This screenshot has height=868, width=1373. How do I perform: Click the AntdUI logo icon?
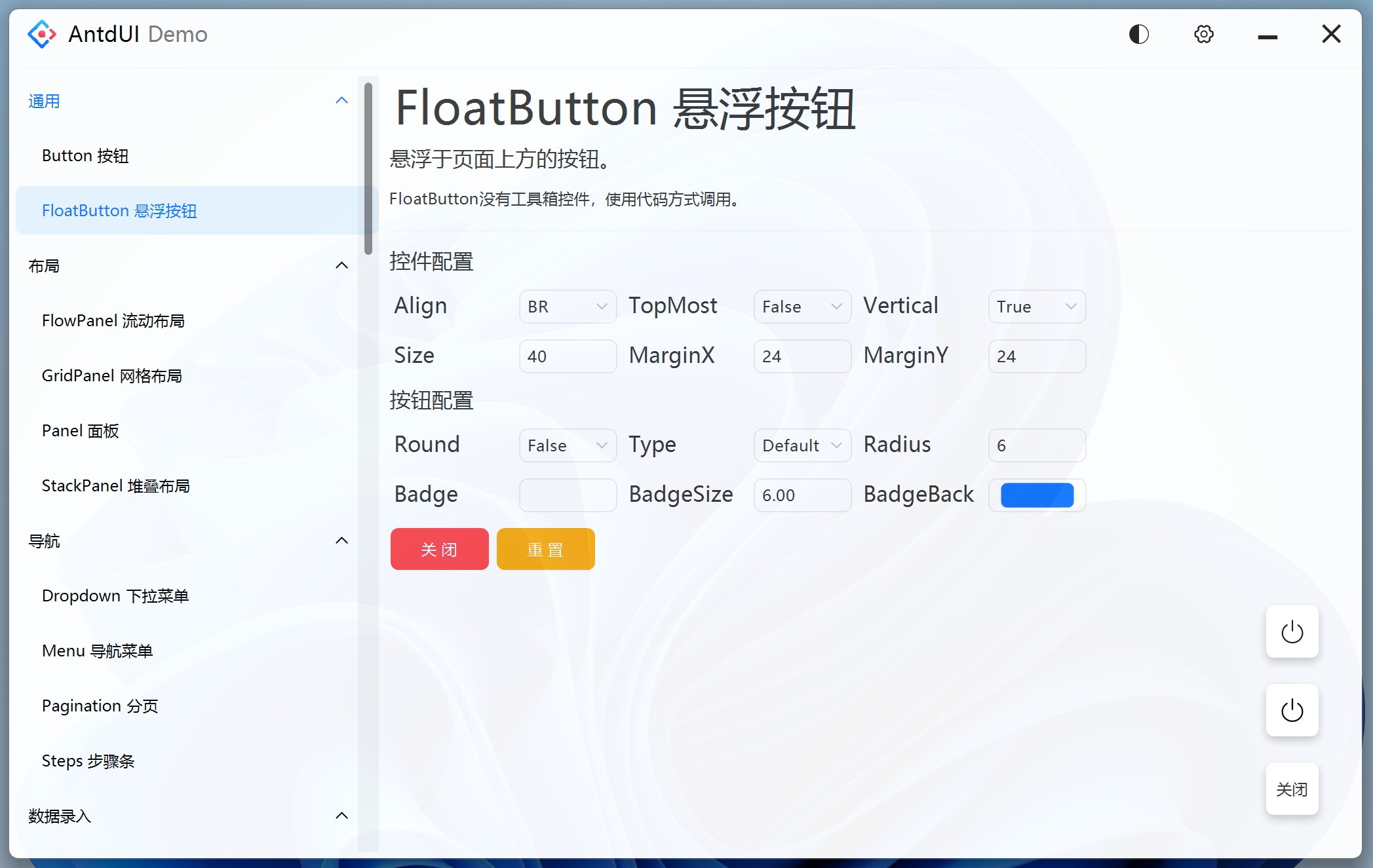click(x=41, y=34)
